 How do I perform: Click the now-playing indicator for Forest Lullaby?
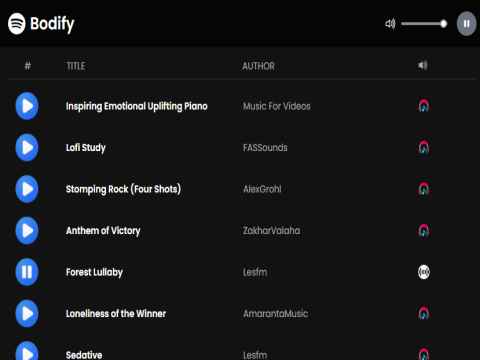coord(424,272)
